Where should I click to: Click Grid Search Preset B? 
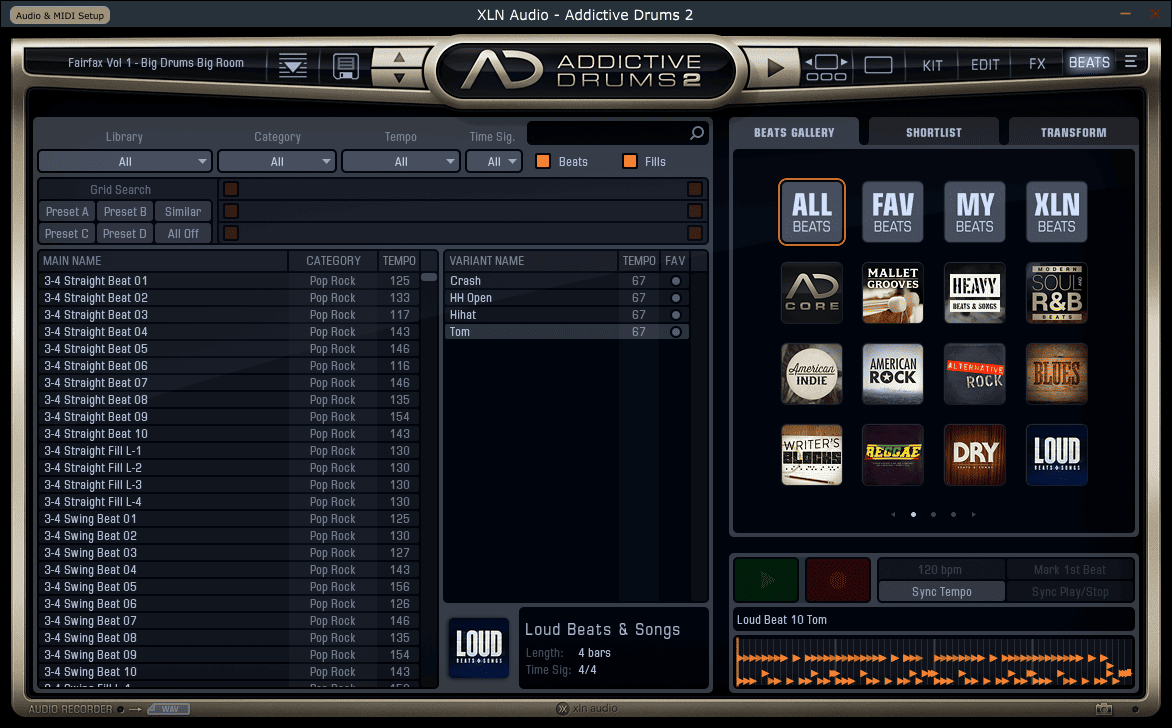click(125, 212)
